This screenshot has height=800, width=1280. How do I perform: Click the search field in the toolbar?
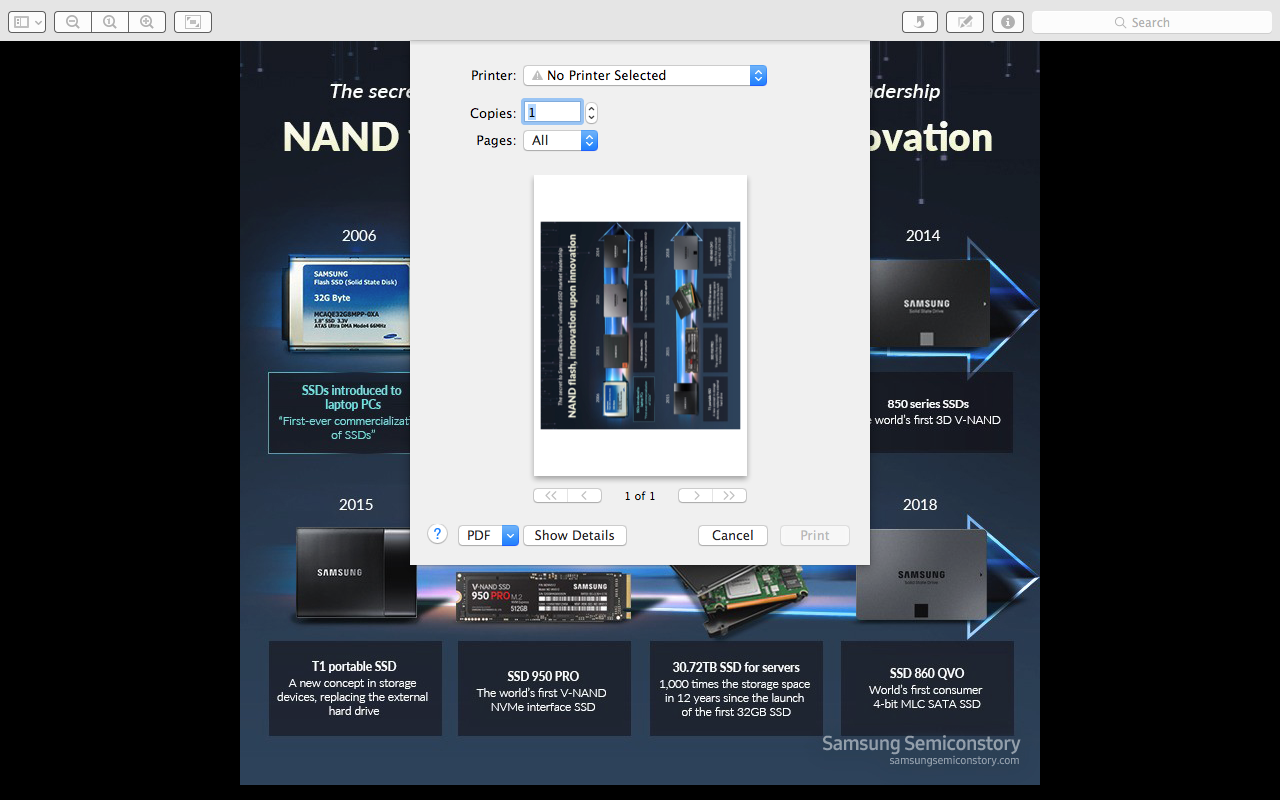click(1150, 21)
